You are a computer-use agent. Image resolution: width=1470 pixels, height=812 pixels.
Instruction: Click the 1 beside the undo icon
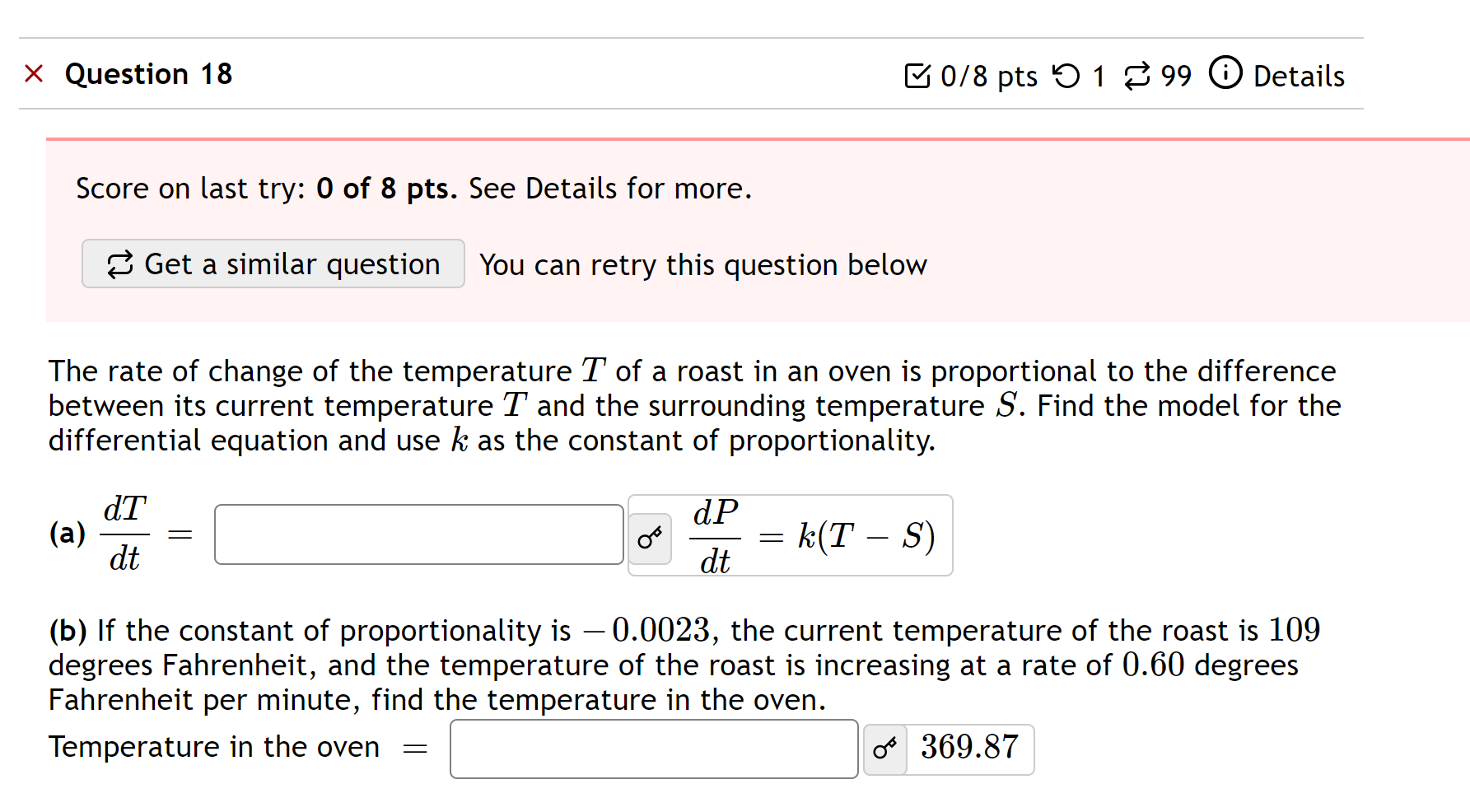1098,75
